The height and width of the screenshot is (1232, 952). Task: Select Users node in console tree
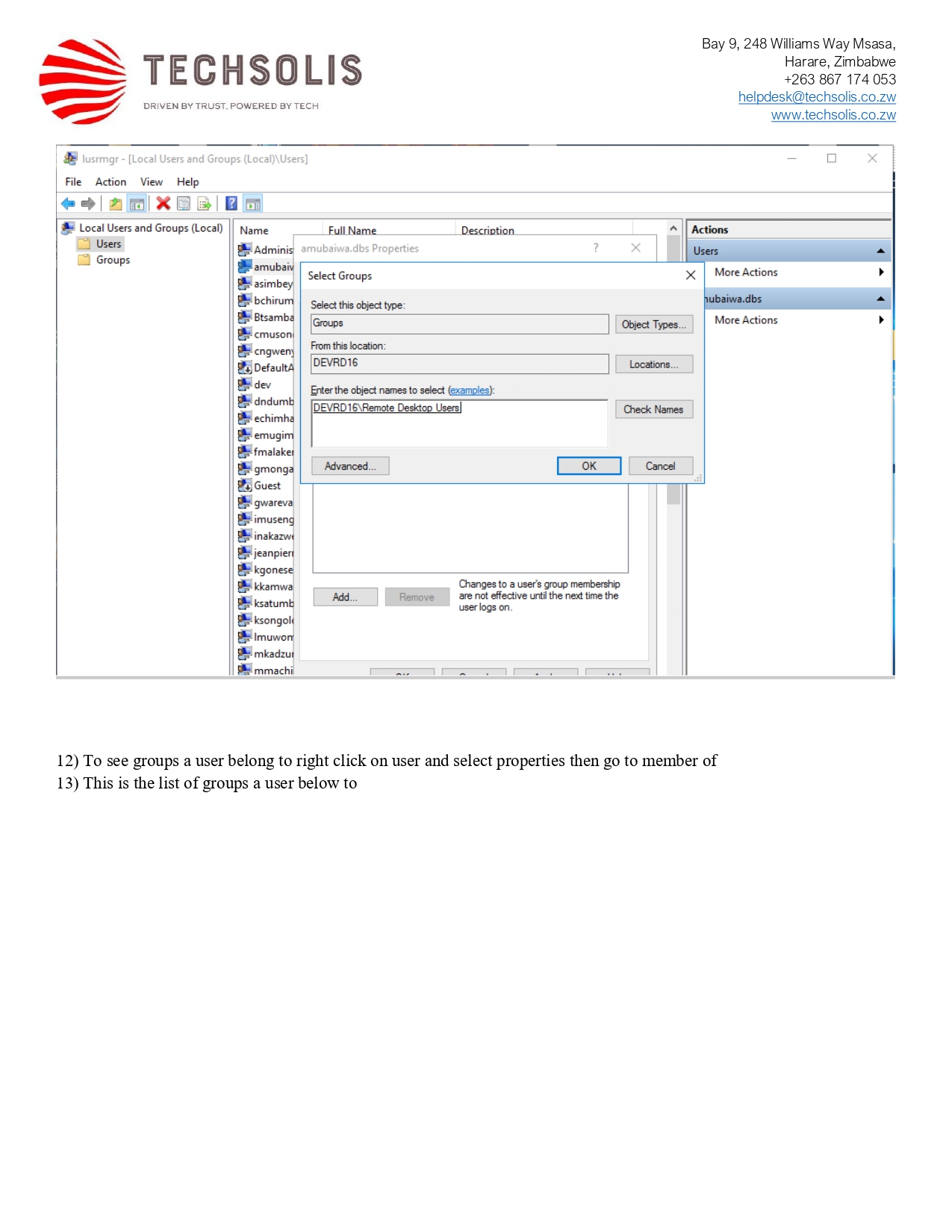point(108,243)
